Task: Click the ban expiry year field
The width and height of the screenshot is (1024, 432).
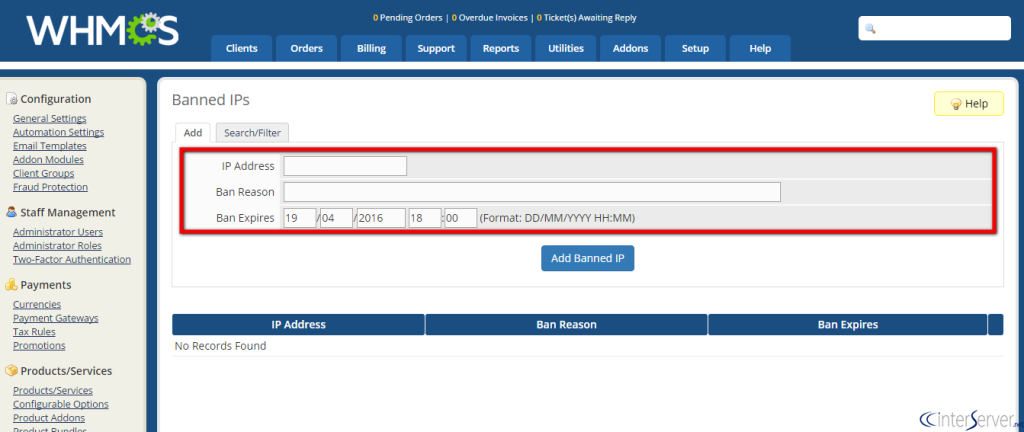Action: click(x=381, y=218)
